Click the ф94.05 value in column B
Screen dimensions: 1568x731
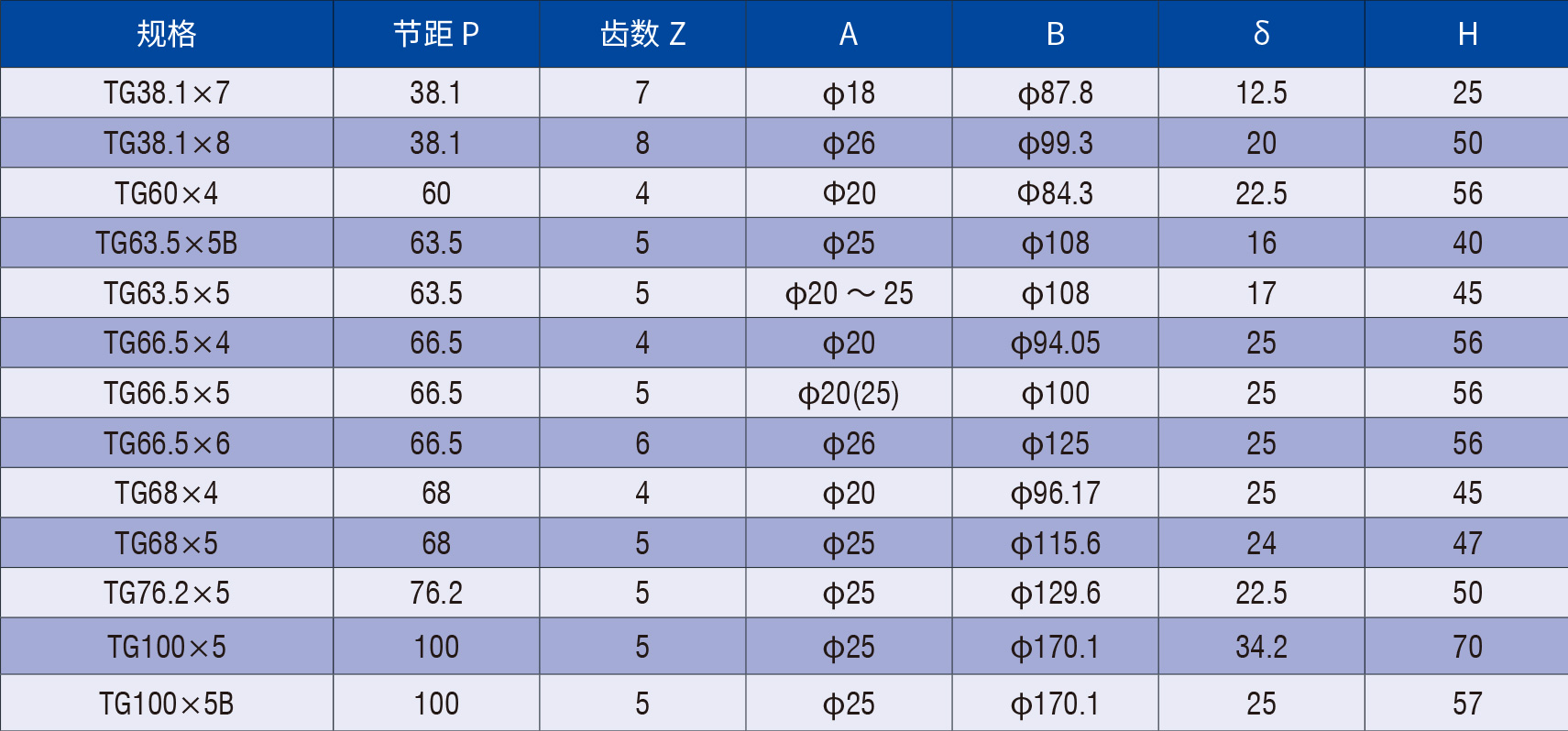coord(1055,344)
